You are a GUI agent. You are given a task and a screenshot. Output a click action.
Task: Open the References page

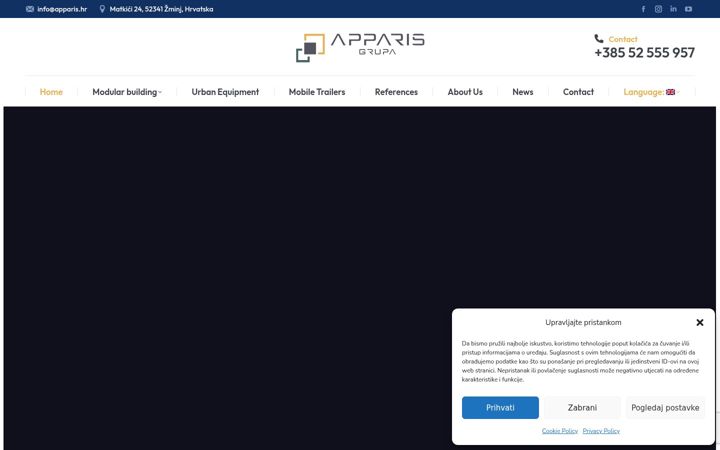click(396, 92)
